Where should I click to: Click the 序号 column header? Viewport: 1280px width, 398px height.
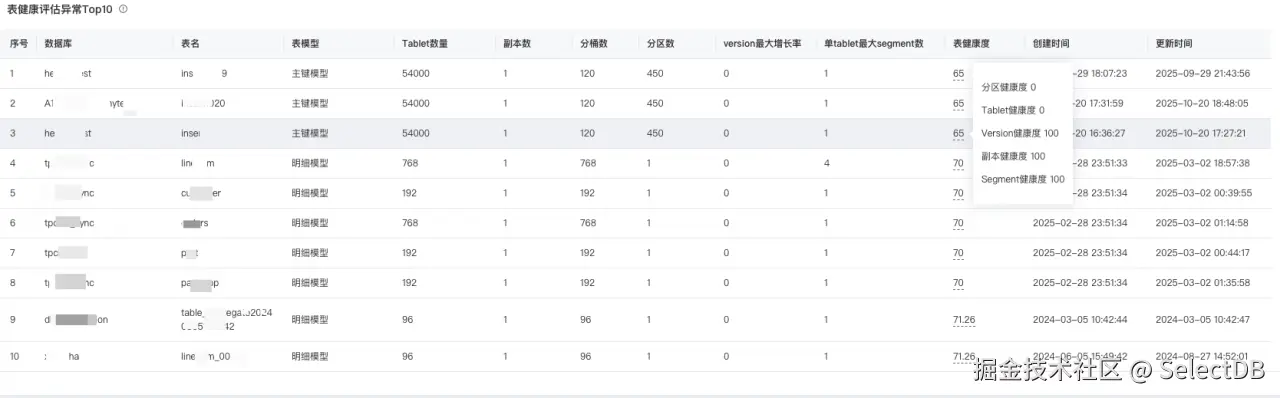[x=19, y=44]
